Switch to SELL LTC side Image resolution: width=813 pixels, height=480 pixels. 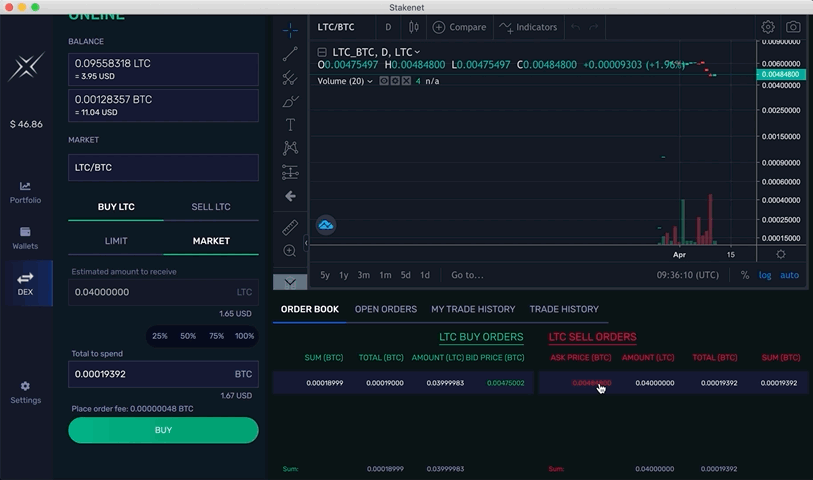(x=211, y=207)
